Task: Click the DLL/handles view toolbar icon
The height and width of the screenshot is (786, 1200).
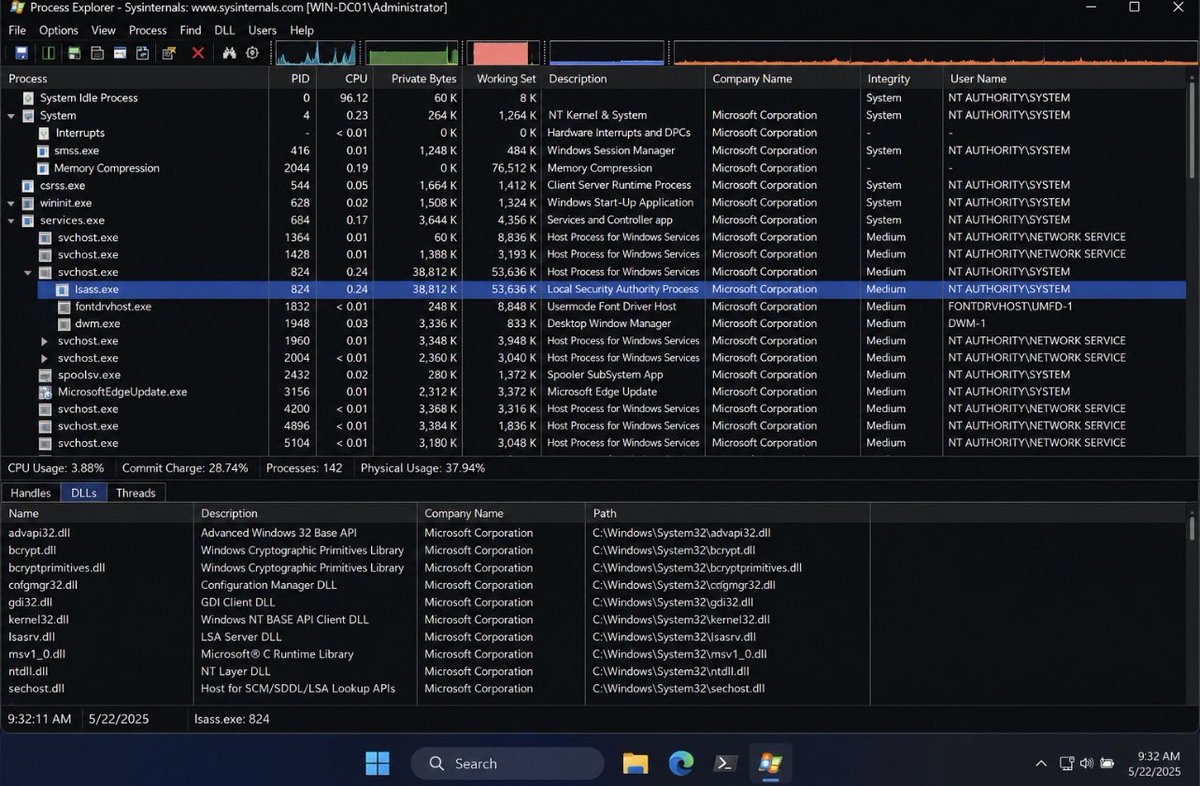Action: 143,53
